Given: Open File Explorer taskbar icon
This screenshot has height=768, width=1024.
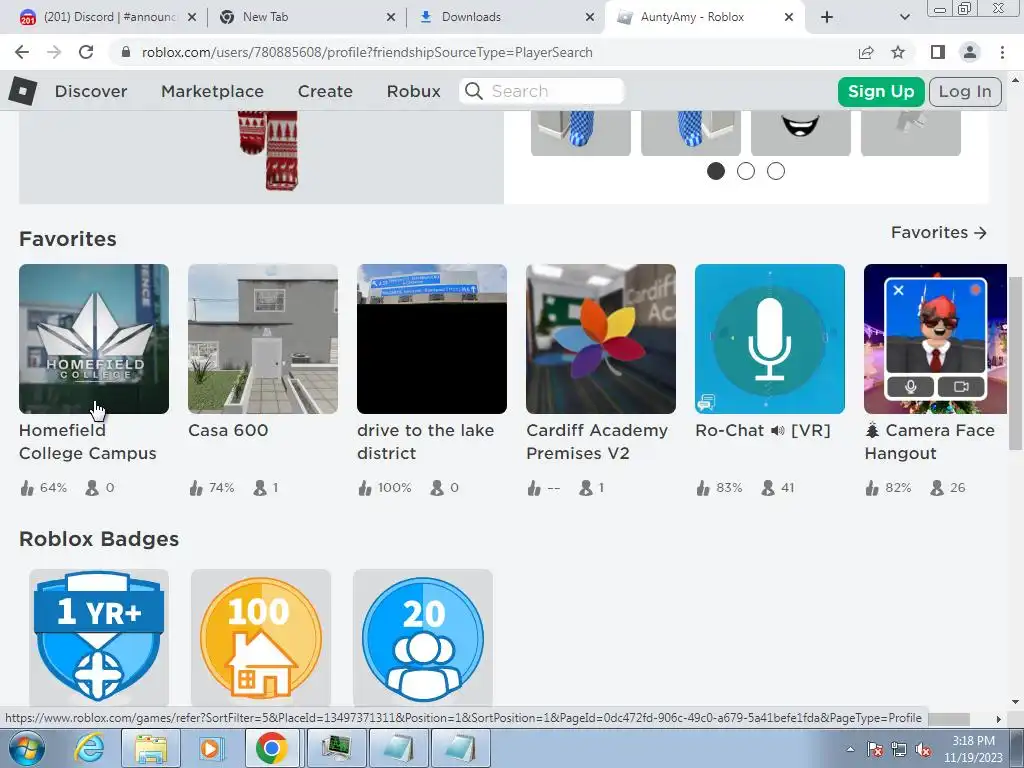Looking at the screenshot, I should (151, 748).
